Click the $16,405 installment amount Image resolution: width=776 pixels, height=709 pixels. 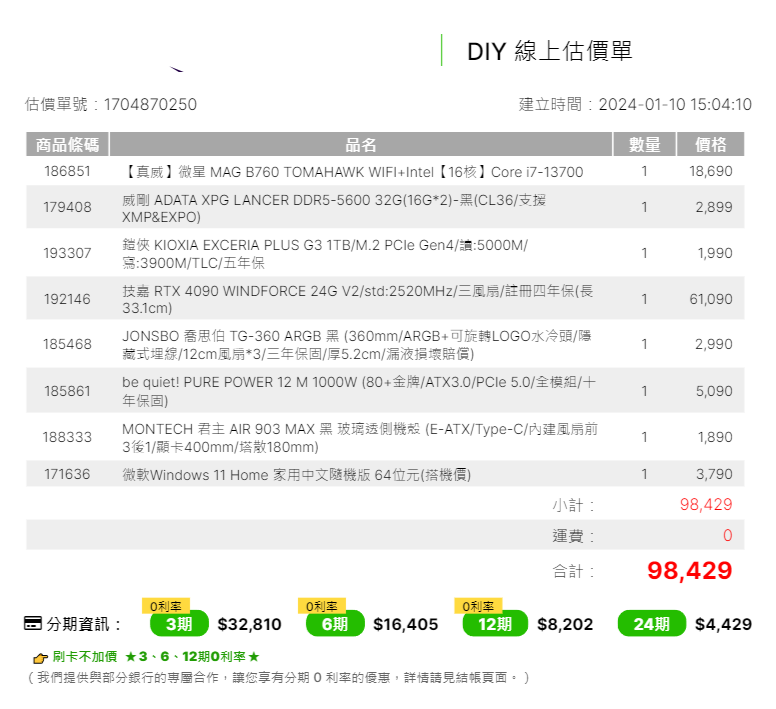(x=405, y=624)
